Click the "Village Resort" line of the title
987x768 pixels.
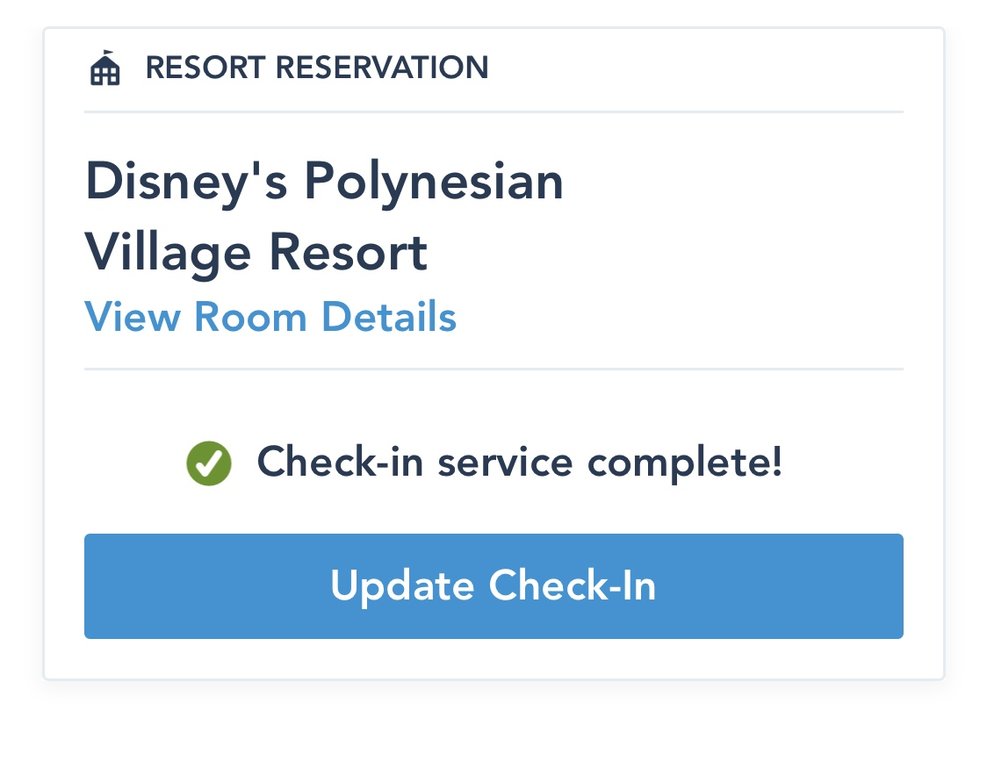pos(256,252)
